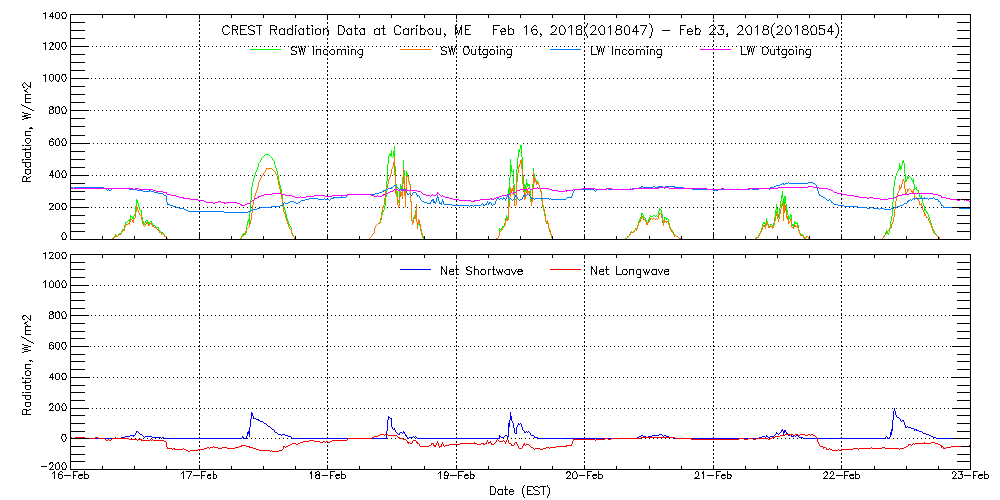The width and height of the screenshot is (1000, 500).
Task: Select the 17-Feb x-axis date label
Action: [200, 476]
